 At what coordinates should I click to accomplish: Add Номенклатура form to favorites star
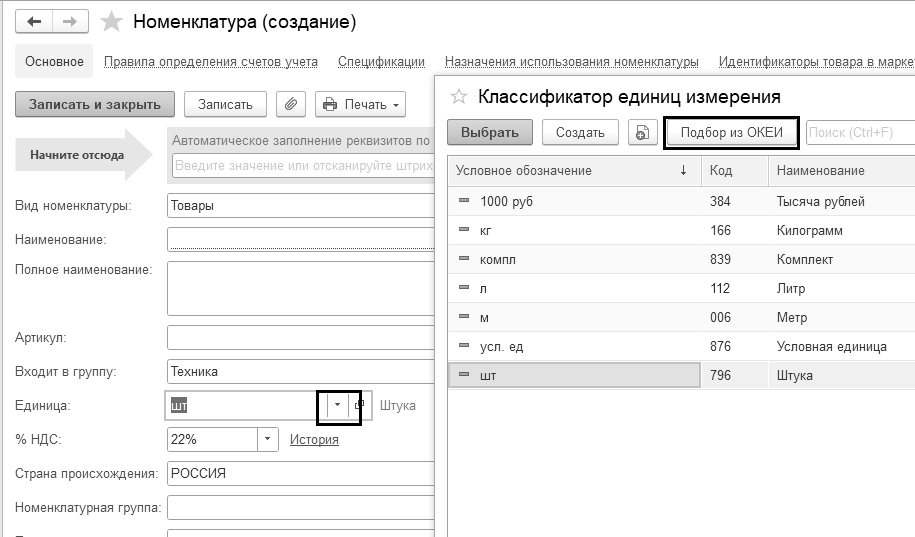click(111, 22)
